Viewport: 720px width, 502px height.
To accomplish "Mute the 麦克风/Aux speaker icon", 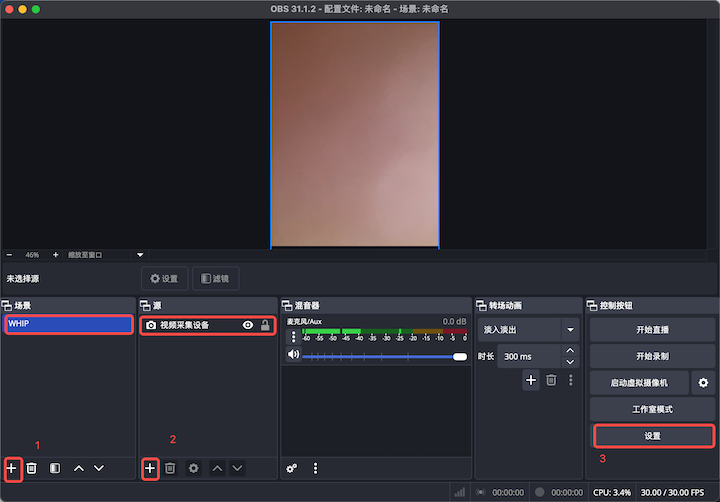I will coord(294,355).
